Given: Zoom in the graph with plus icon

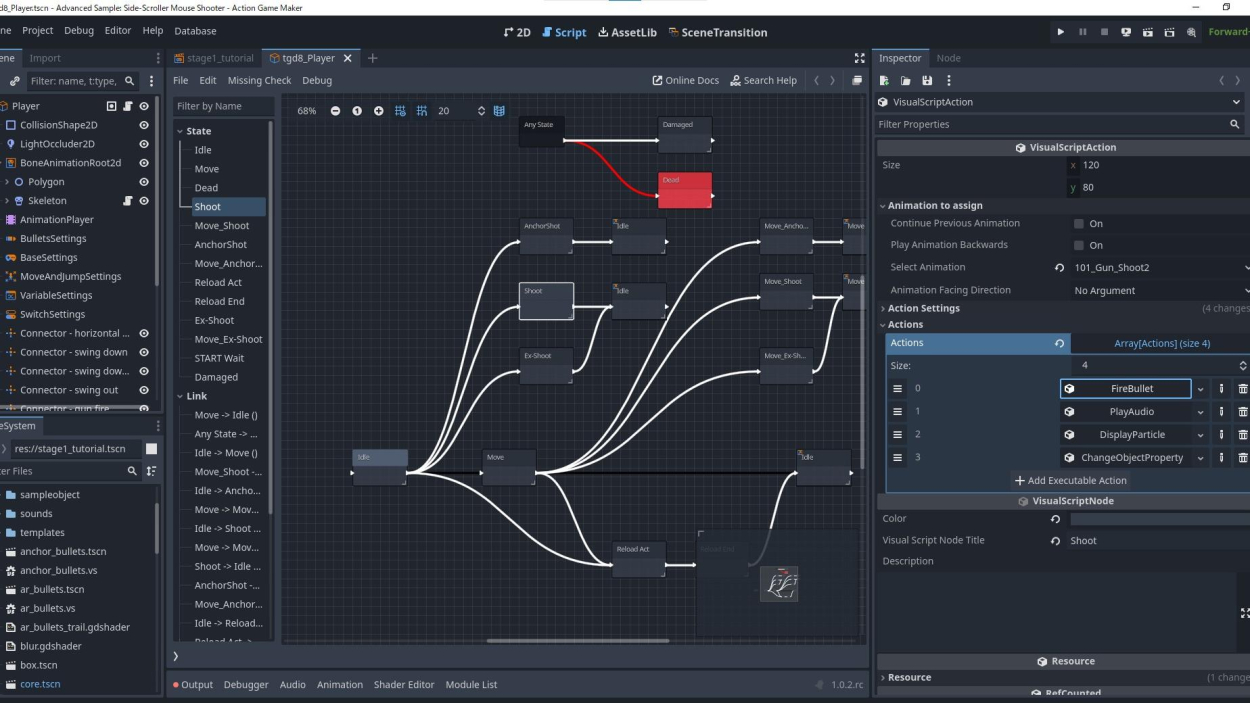Looking at the screenshot, I should point(379,111).
